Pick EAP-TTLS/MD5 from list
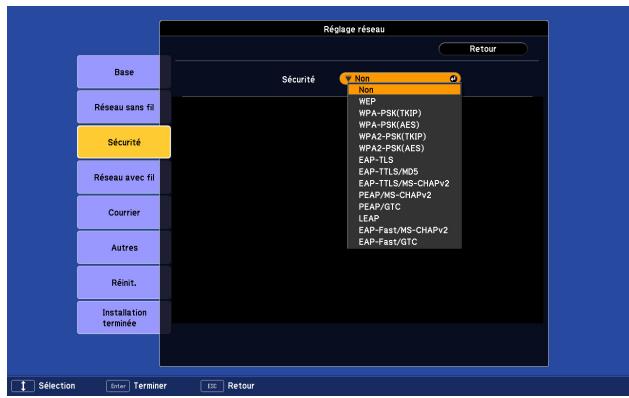This screenshot has height=398, width=629. click(404, 172)
